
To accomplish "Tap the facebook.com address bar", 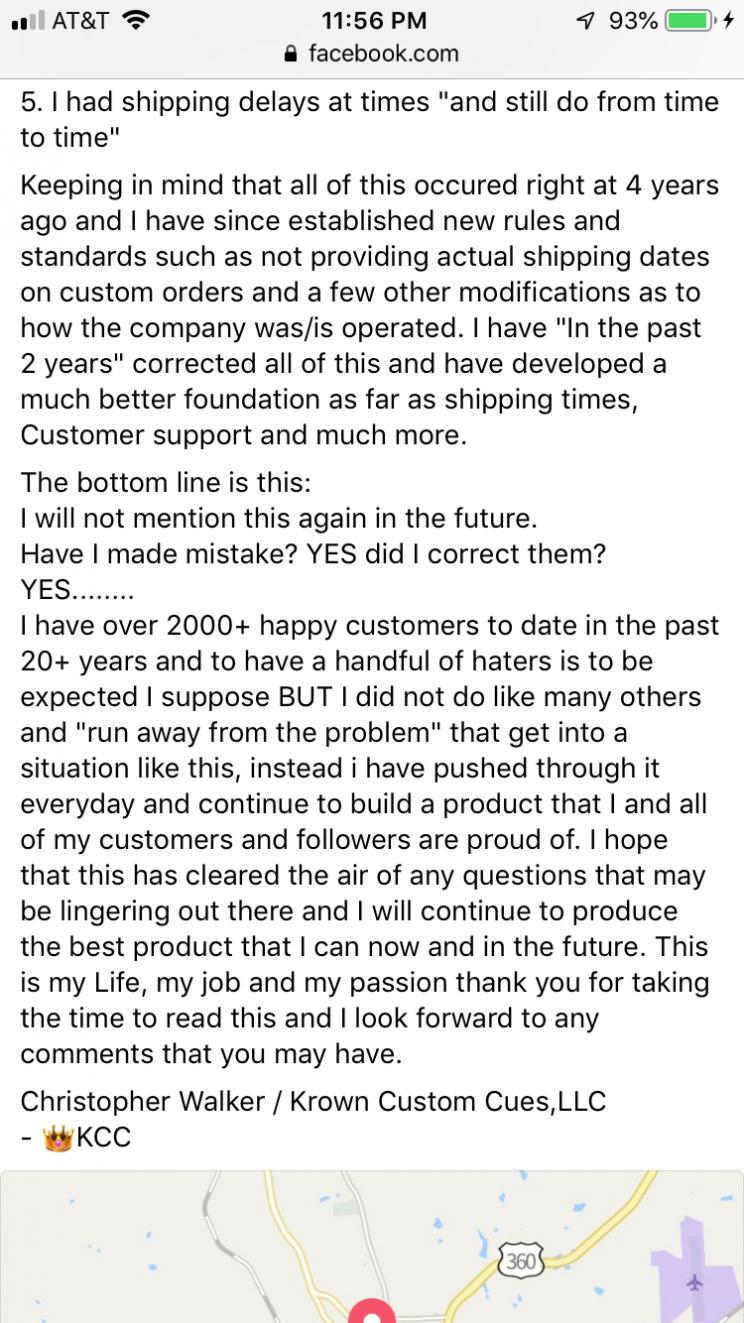I will [372, 53].
